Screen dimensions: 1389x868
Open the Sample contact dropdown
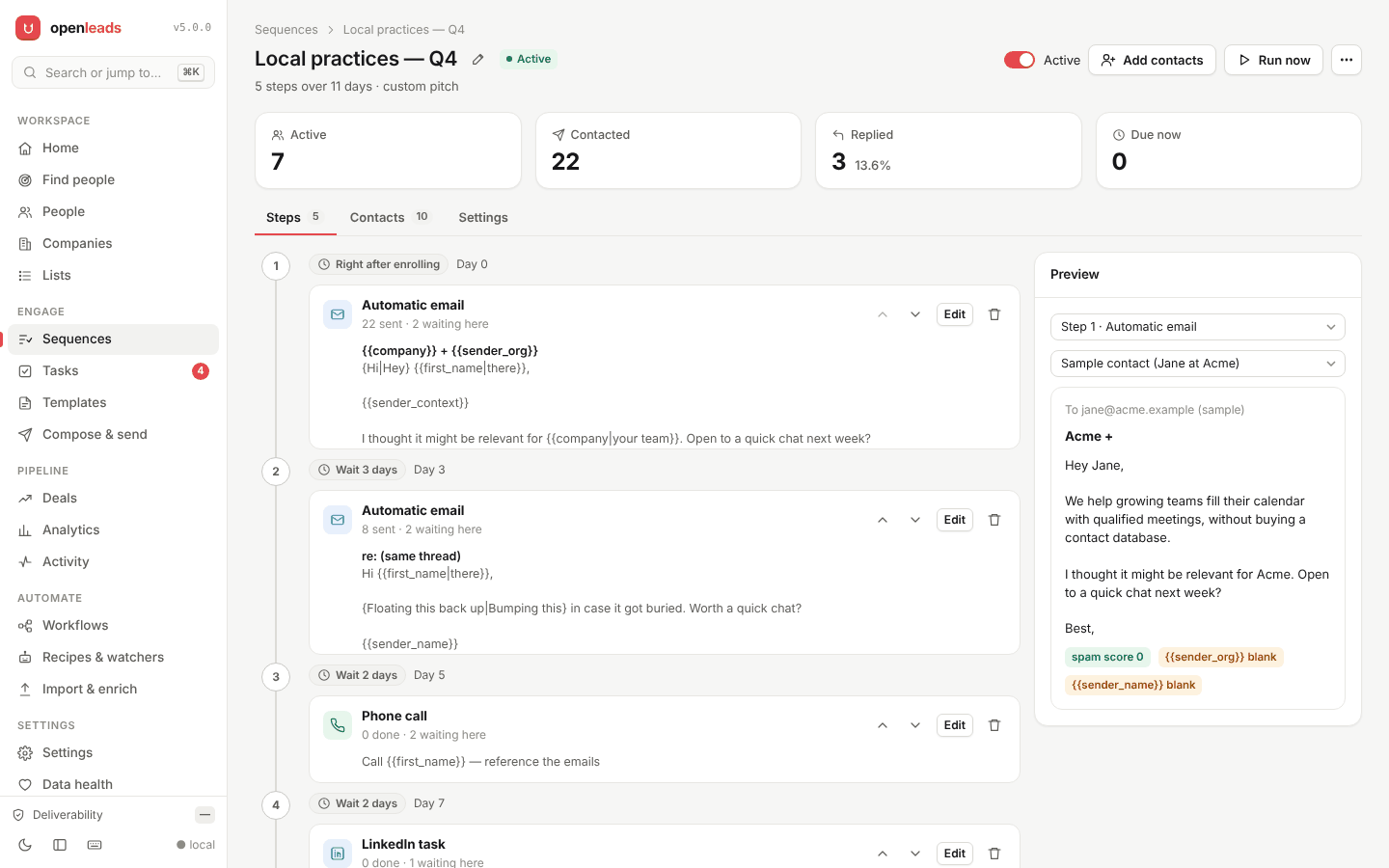(x=1198, y=364)
